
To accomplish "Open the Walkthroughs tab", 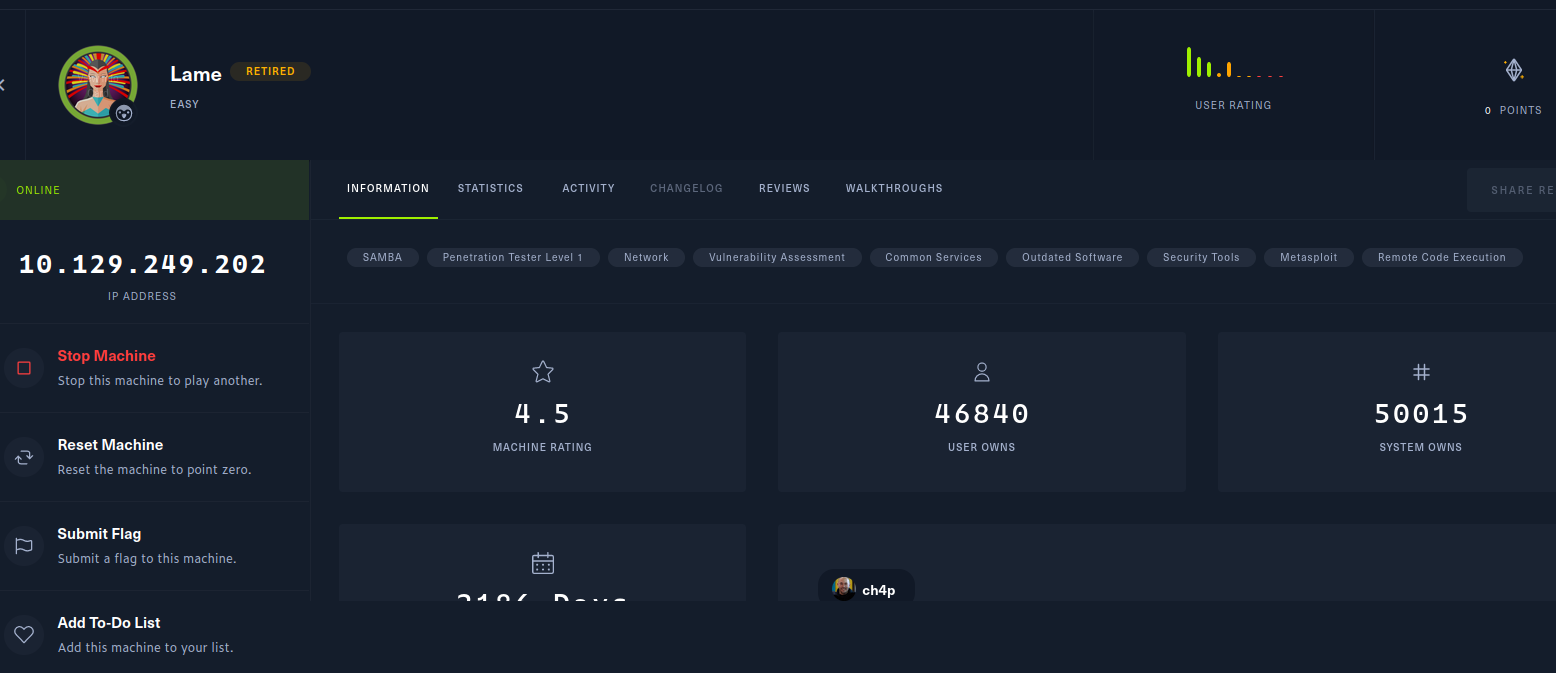I will pyautogui.click(x=894, y=188).
